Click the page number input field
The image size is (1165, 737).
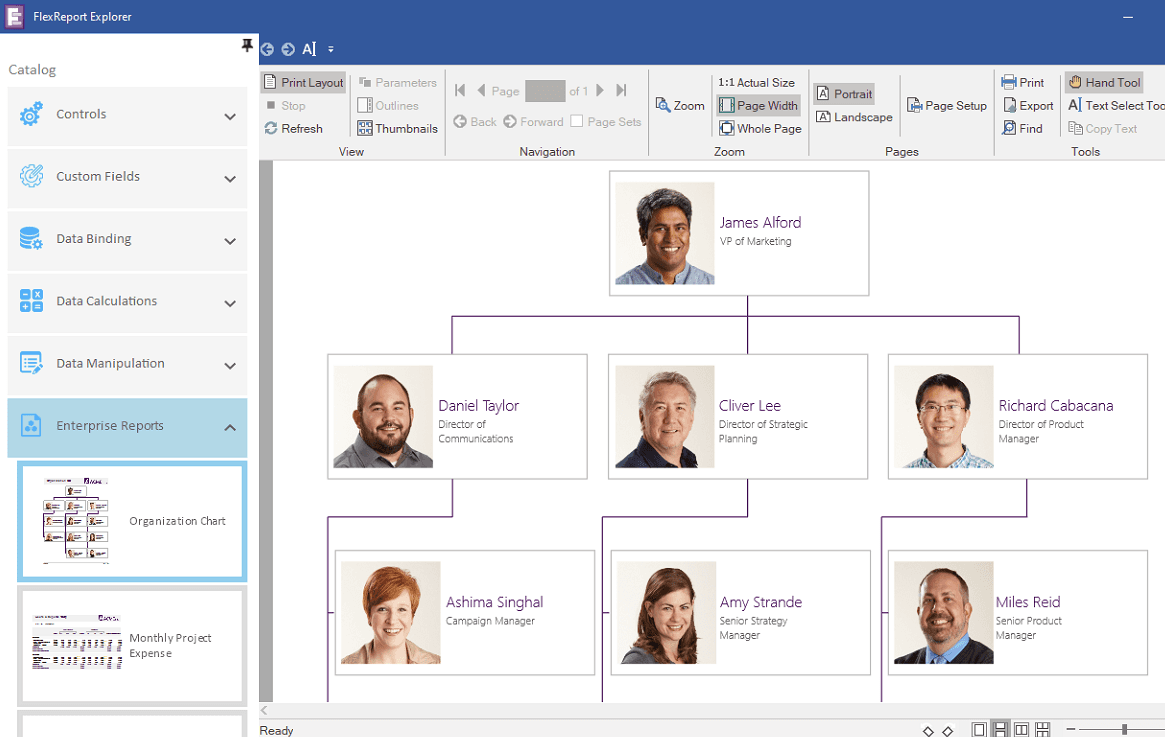tap(545, 91)
